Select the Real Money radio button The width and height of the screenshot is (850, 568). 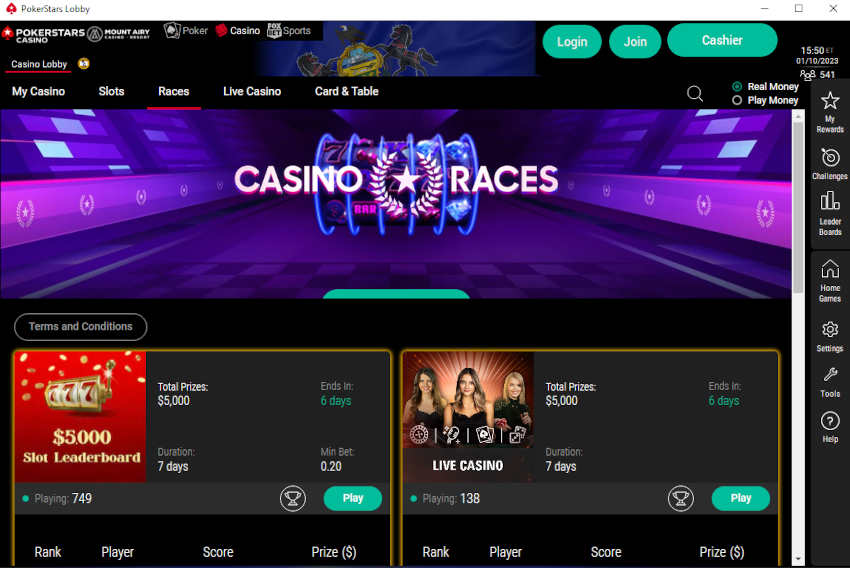point(737,86)
